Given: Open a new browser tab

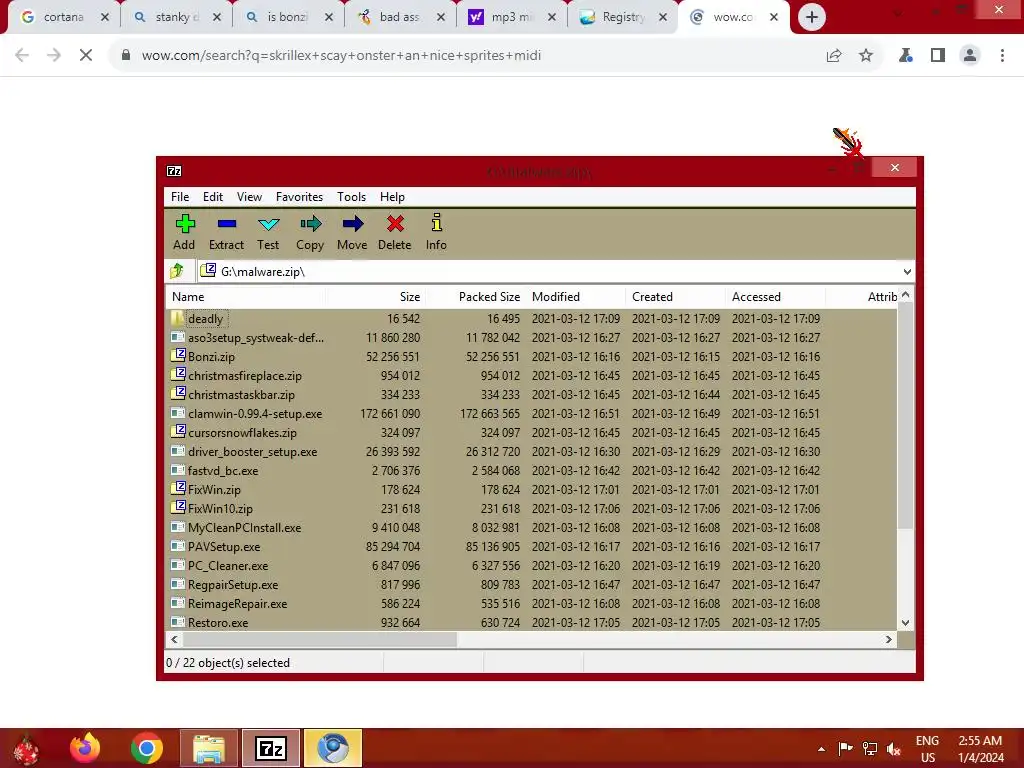Looking at the screenshot, I should click(812, 17).
